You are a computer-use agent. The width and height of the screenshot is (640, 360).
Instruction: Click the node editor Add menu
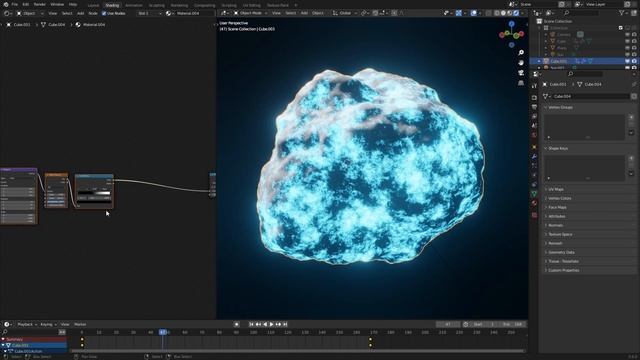point(80,13)
